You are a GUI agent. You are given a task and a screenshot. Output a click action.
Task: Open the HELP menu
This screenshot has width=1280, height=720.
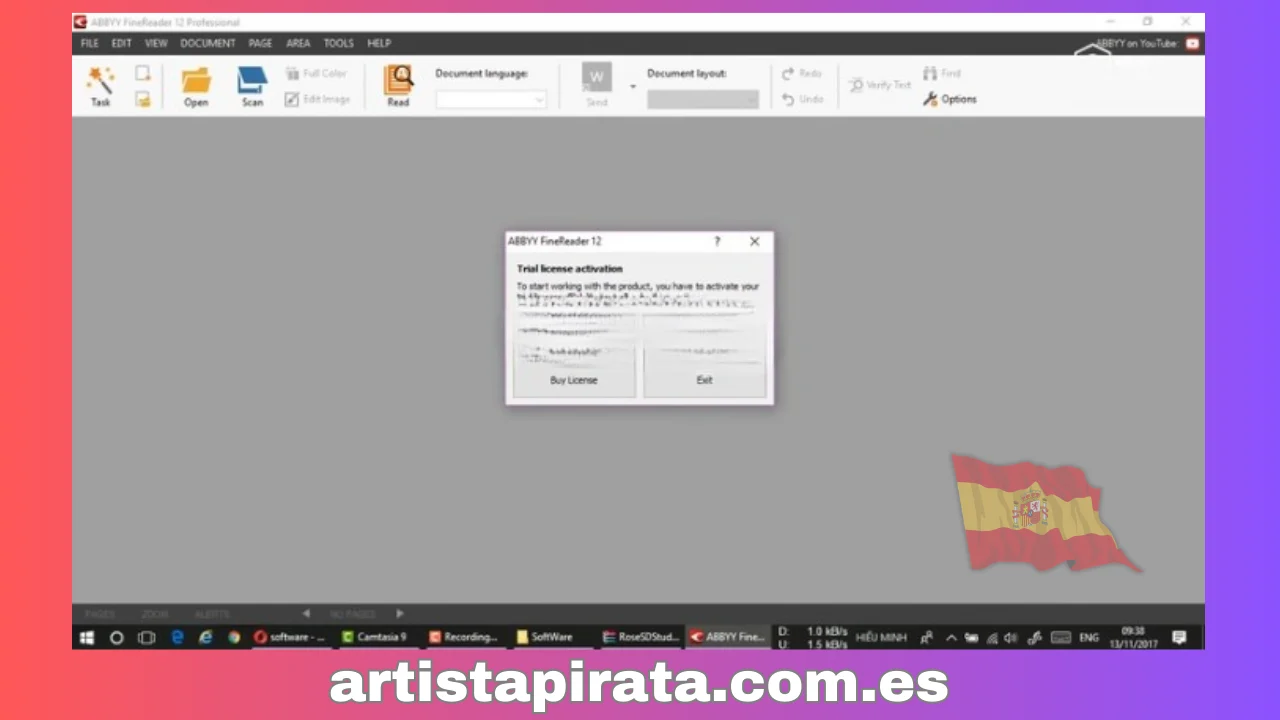click(x=379, y=43)
